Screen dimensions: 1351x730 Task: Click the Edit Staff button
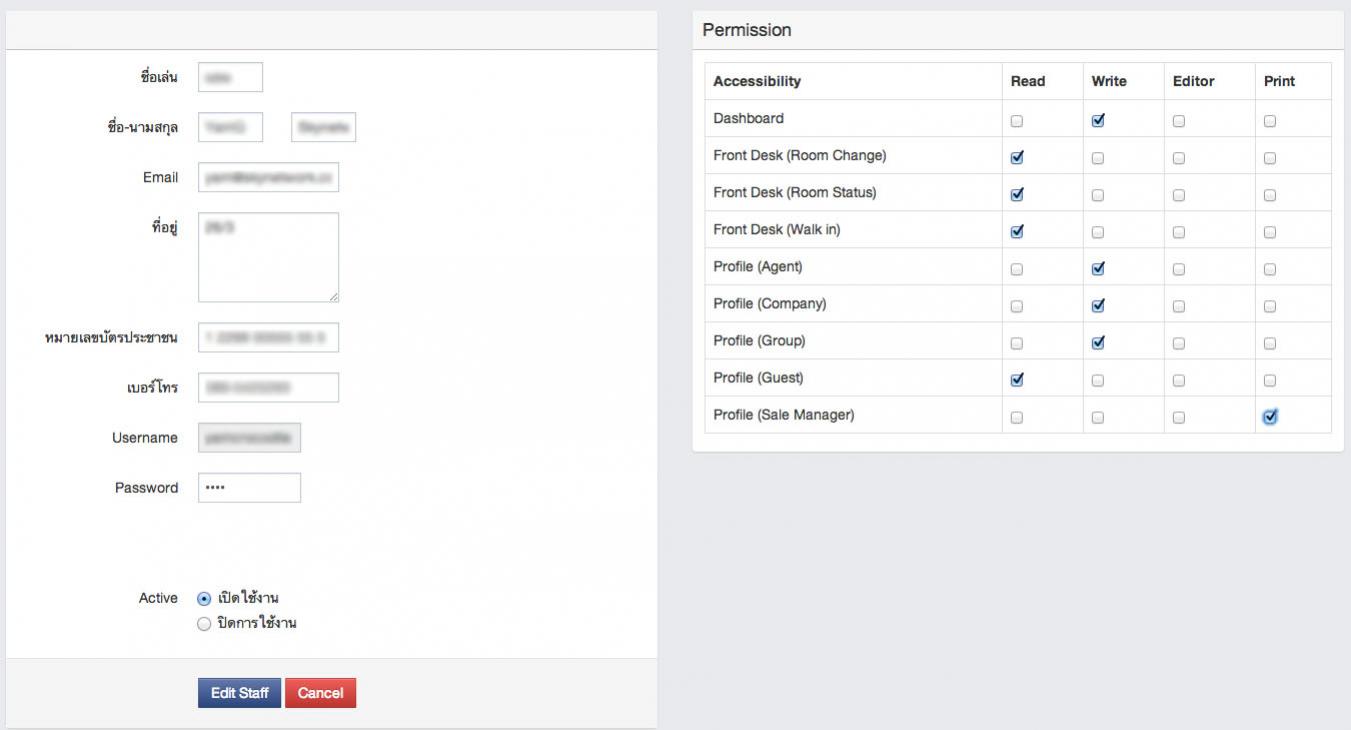[x=239, y=693]
